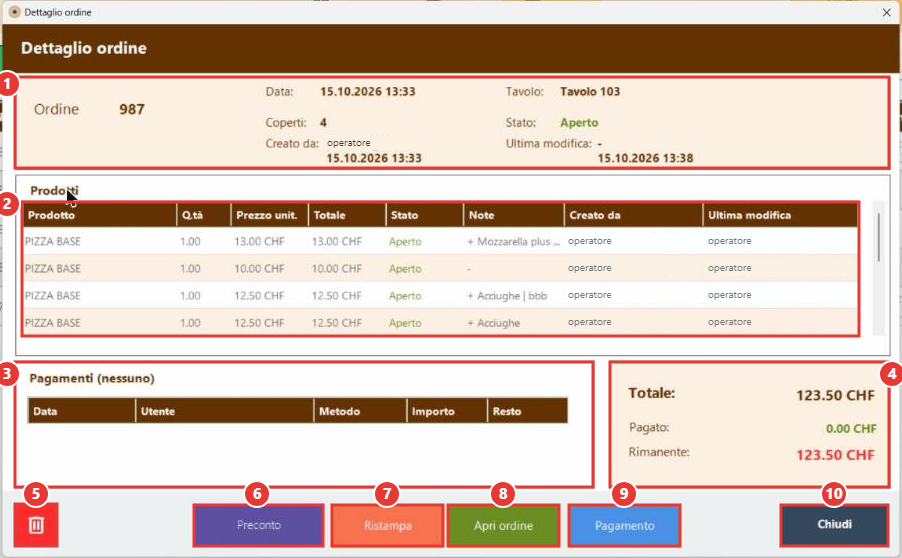Select last PIZZA BASE row with Acciughe
The width and height of the screenshot is (902, 558).
point(441,322)
